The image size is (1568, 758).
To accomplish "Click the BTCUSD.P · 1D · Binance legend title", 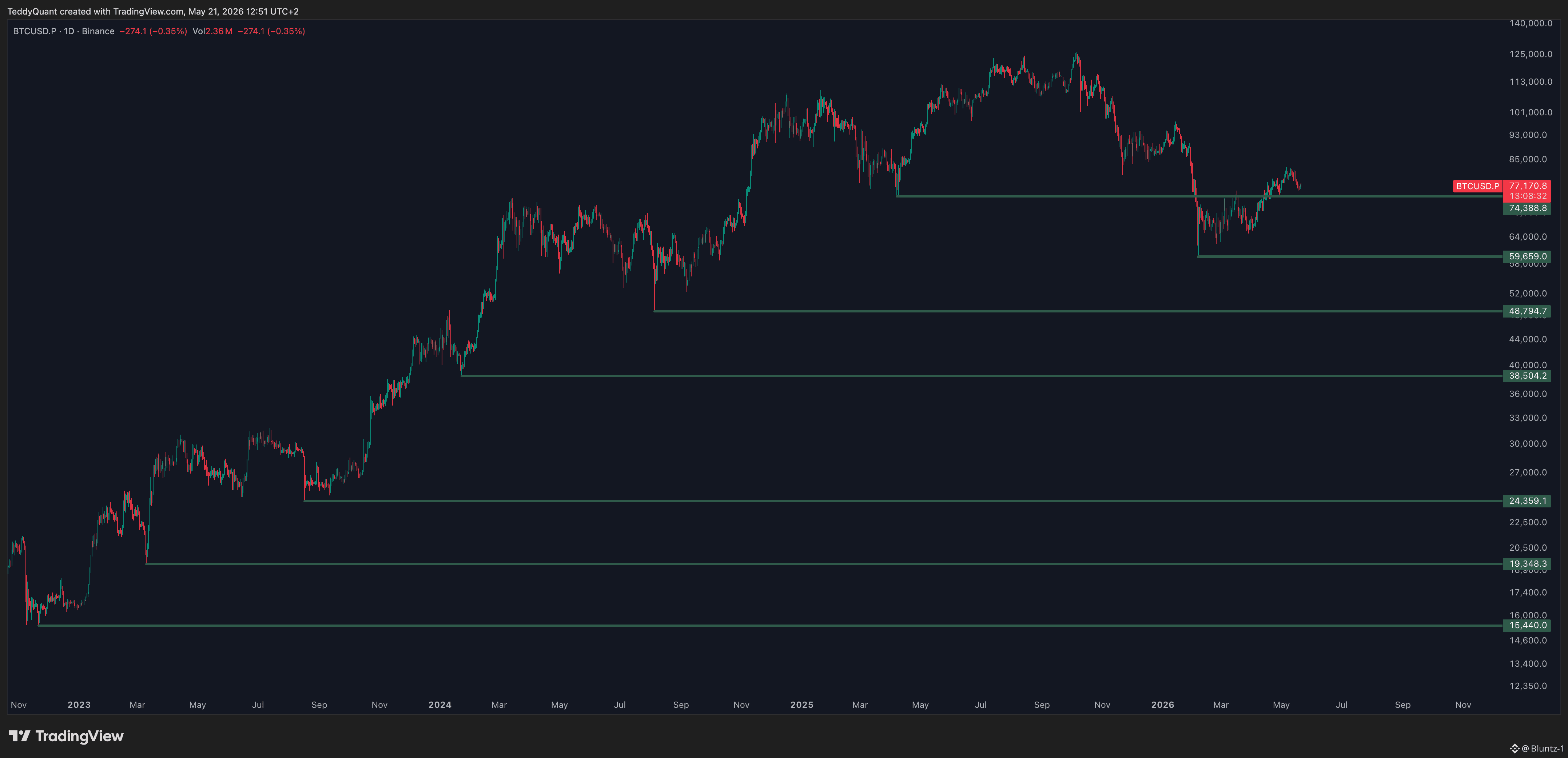I will click(x=64, y=31).
